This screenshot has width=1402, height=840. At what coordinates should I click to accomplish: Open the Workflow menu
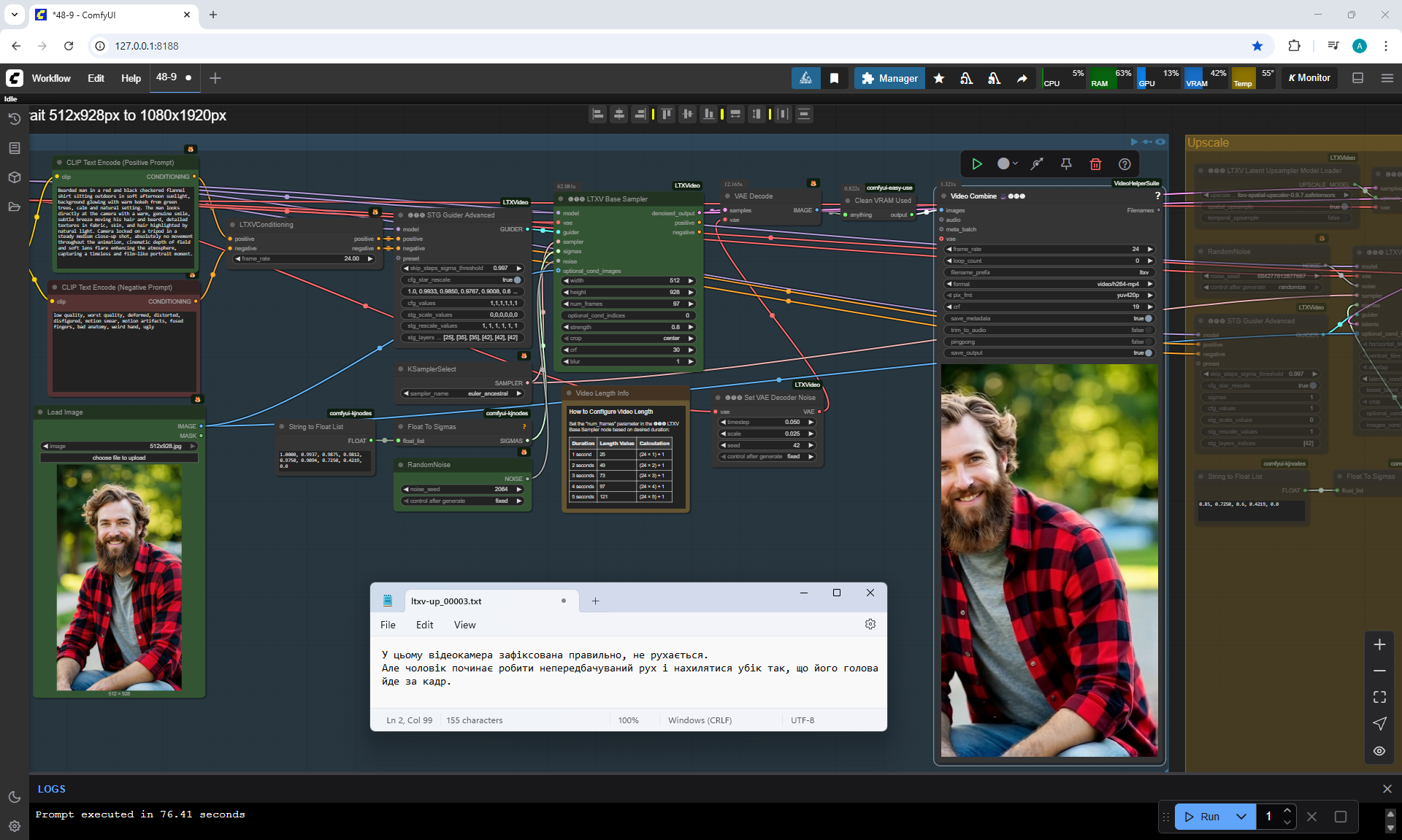[x=51, y=78]
